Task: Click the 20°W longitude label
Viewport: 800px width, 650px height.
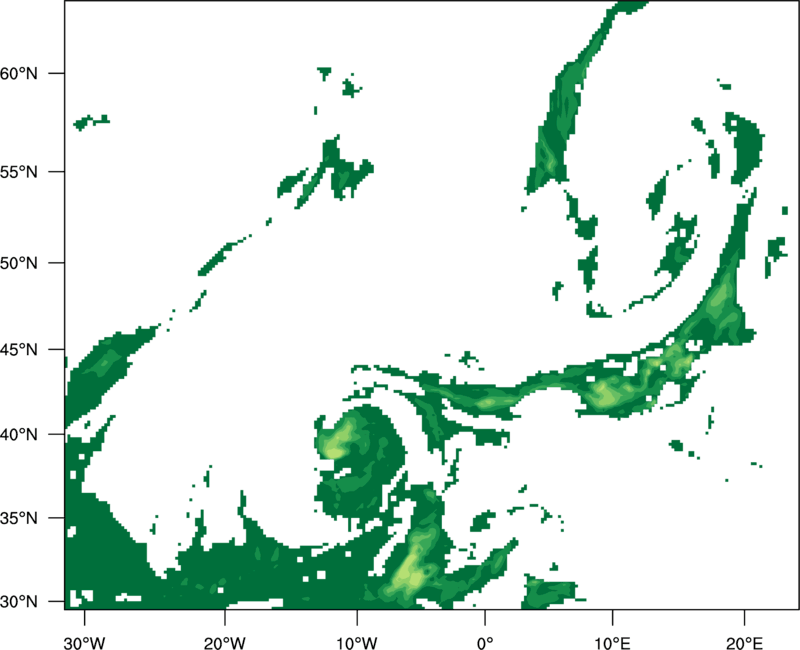Action: click(x=224, y=643)
